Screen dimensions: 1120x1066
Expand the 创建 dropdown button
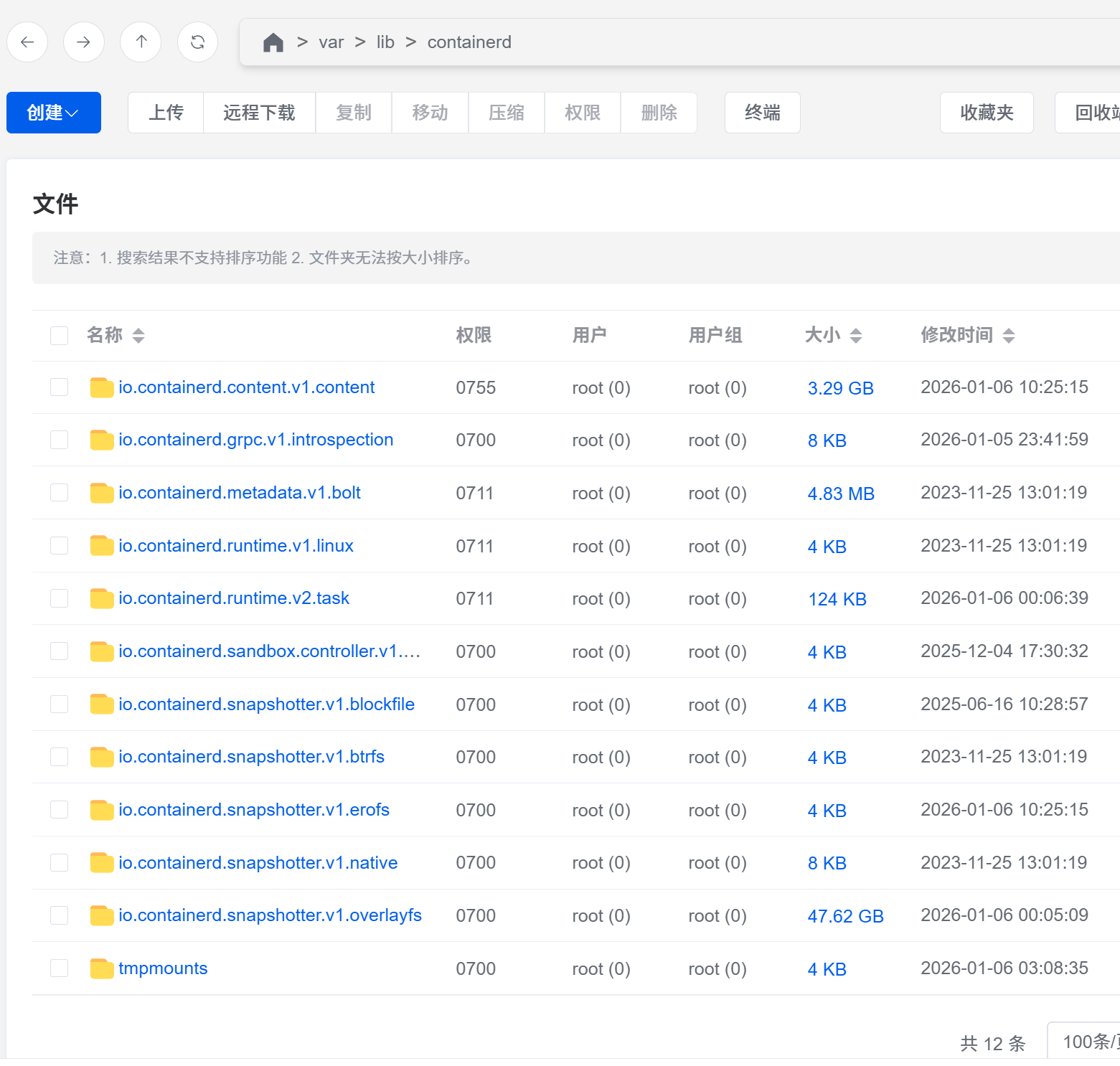tap(53, 113)
